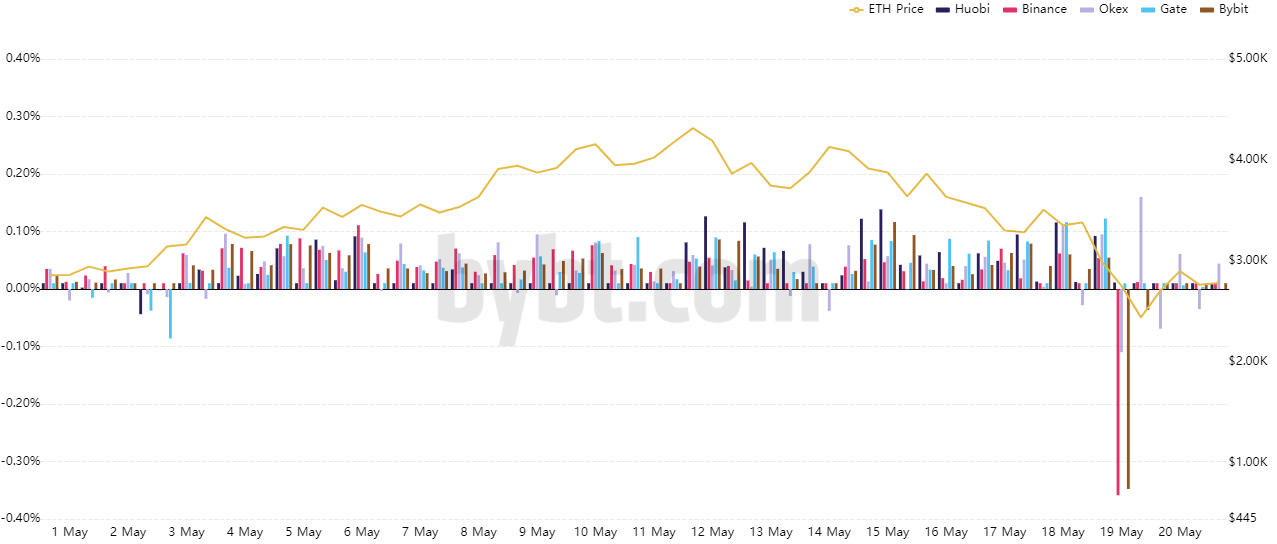The image size is (1277, 544).
Task: Click the $4.00K right axis label
Action: coord(1248,159)
